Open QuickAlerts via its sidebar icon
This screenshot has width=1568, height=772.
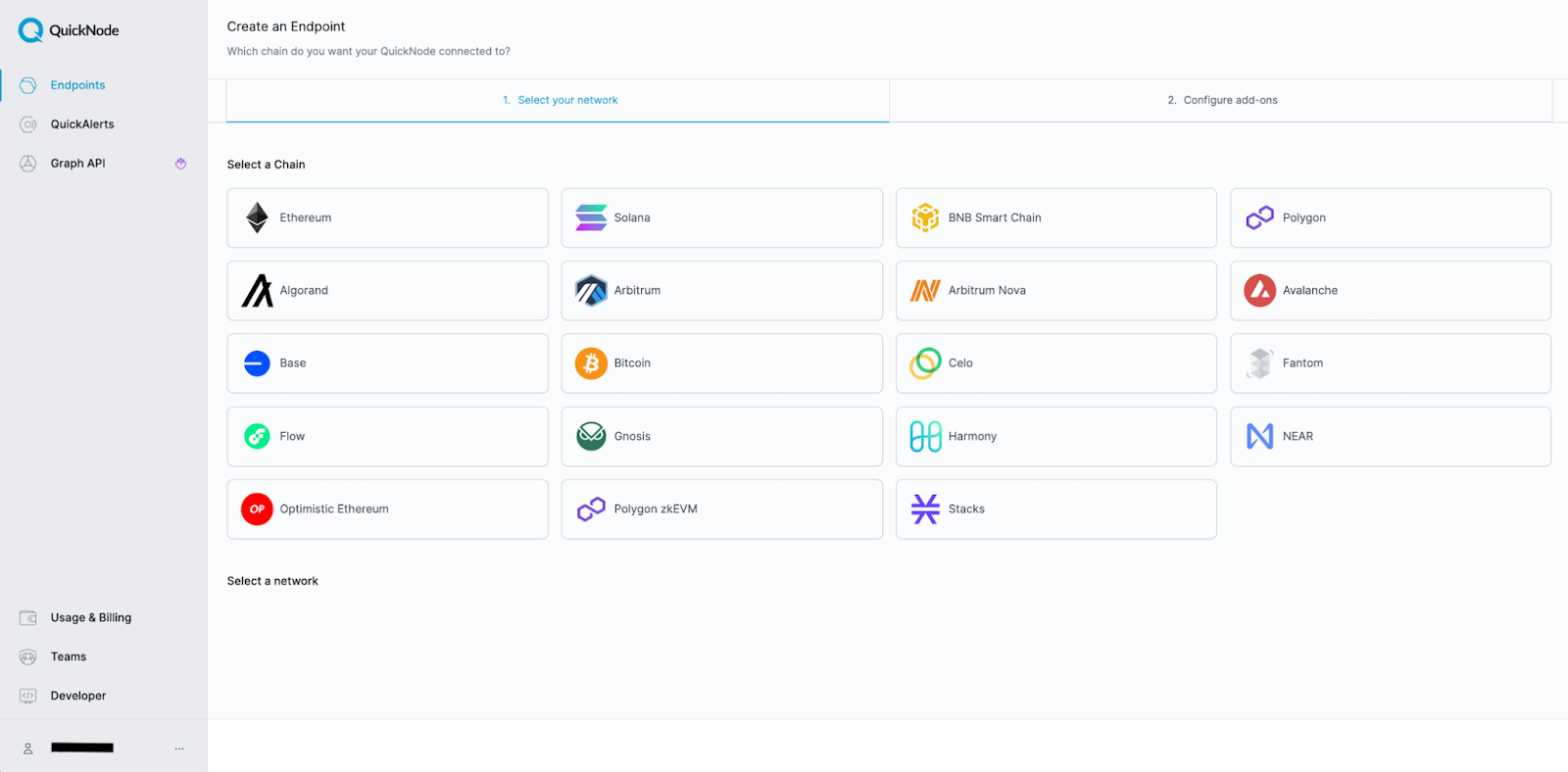28,124
